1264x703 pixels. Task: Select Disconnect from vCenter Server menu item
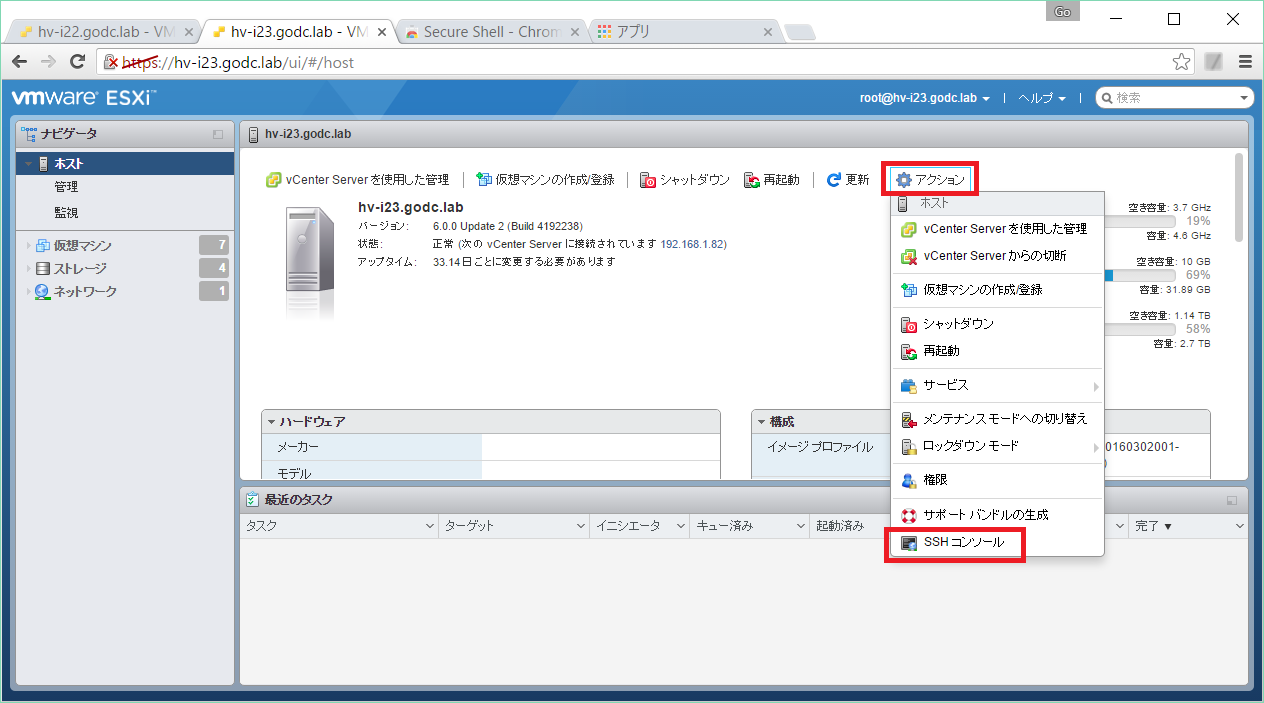(997, 256)
